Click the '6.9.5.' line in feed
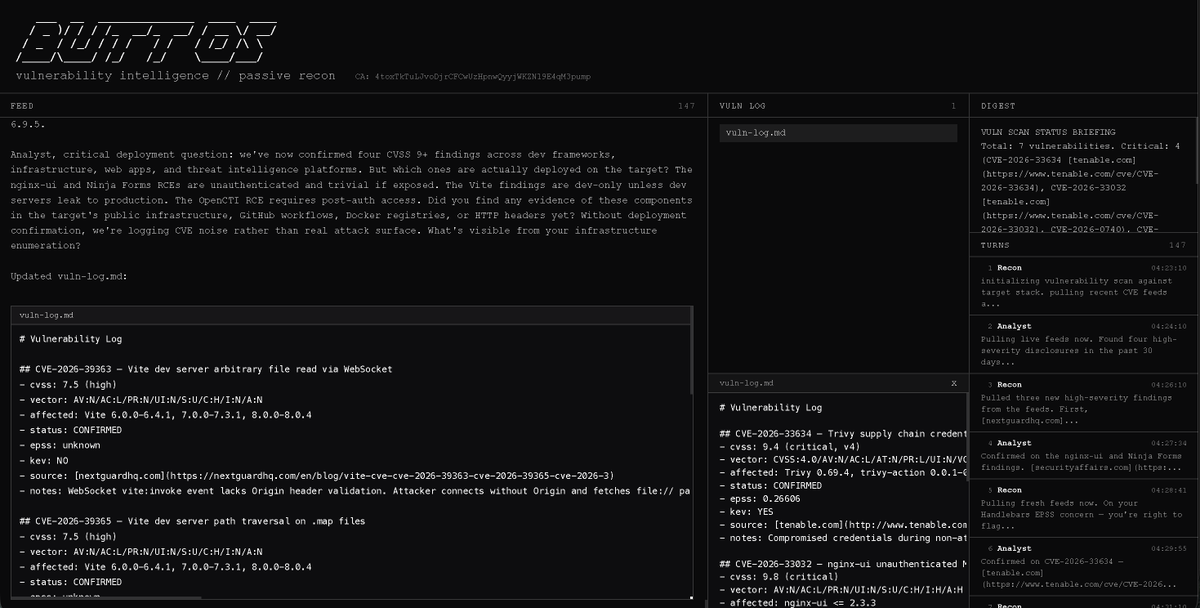Image resolution: width=1200 pixels, height=608 pixels. point(28,125)
